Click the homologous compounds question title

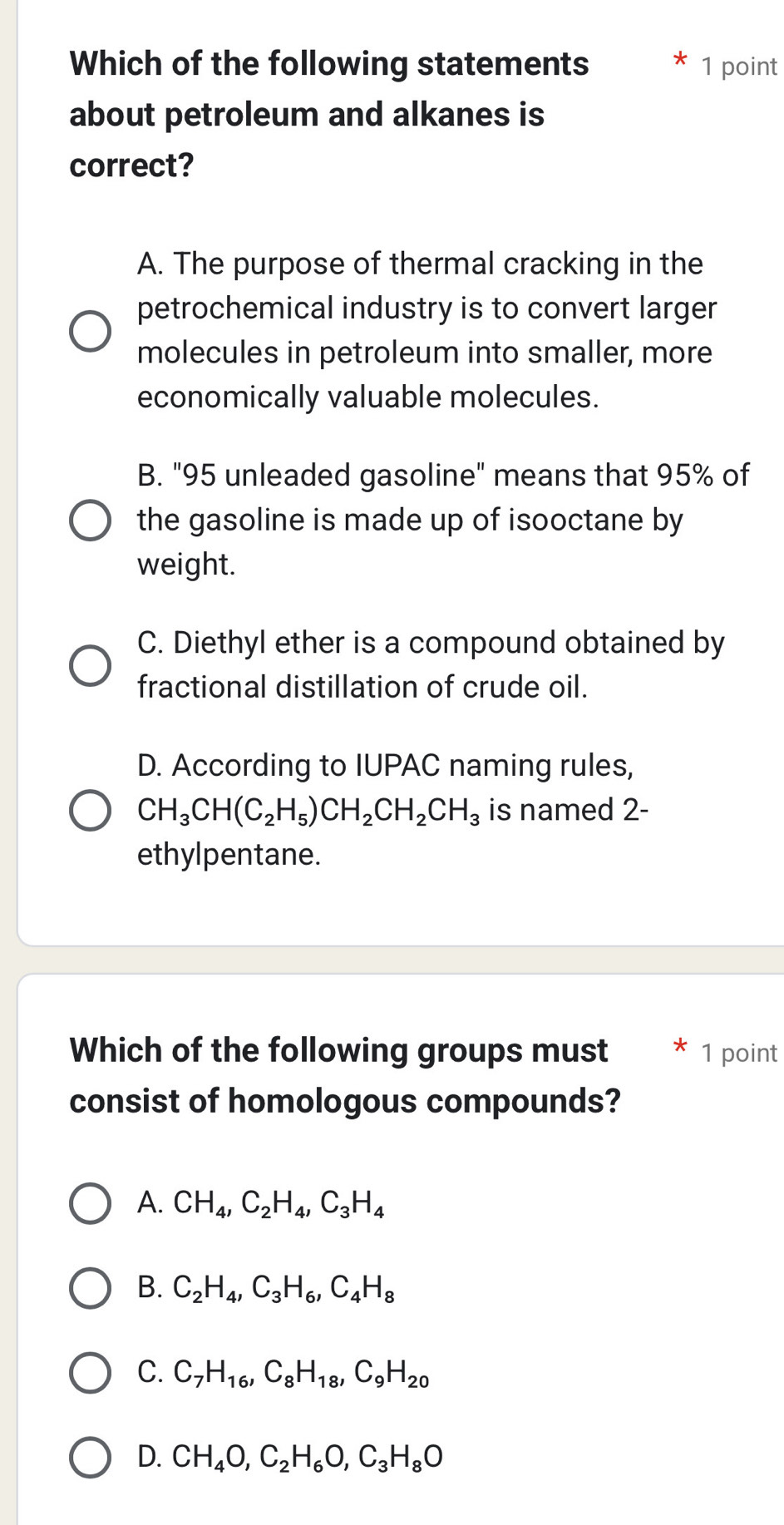pyautogui.click(x=345, y=1075)
